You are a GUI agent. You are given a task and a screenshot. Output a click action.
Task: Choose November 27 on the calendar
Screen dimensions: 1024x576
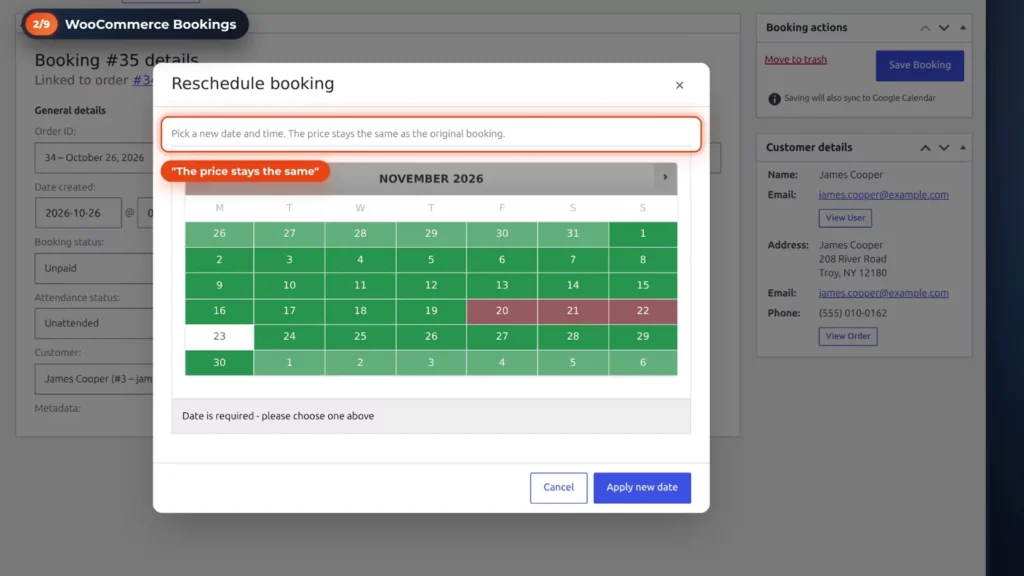pyautogui.click(x=502, y=336)
